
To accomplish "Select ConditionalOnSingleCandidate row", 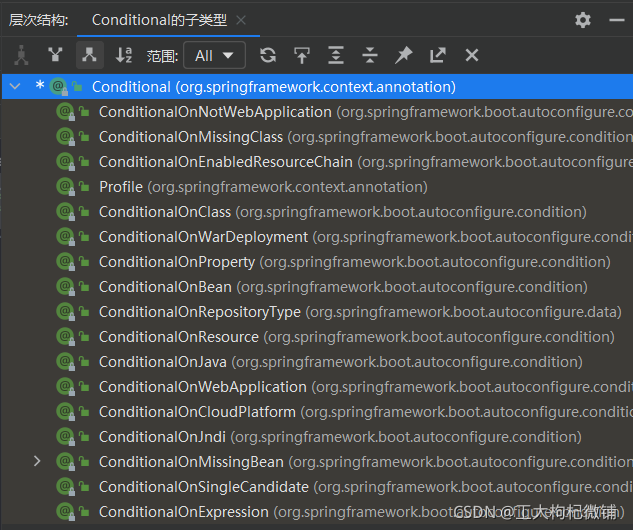I will (x=317, y=487).
